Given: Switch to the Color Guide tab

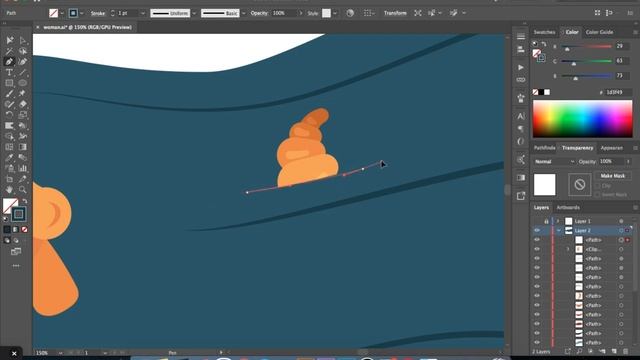Looking at the screenshot, I should point(599,32).
